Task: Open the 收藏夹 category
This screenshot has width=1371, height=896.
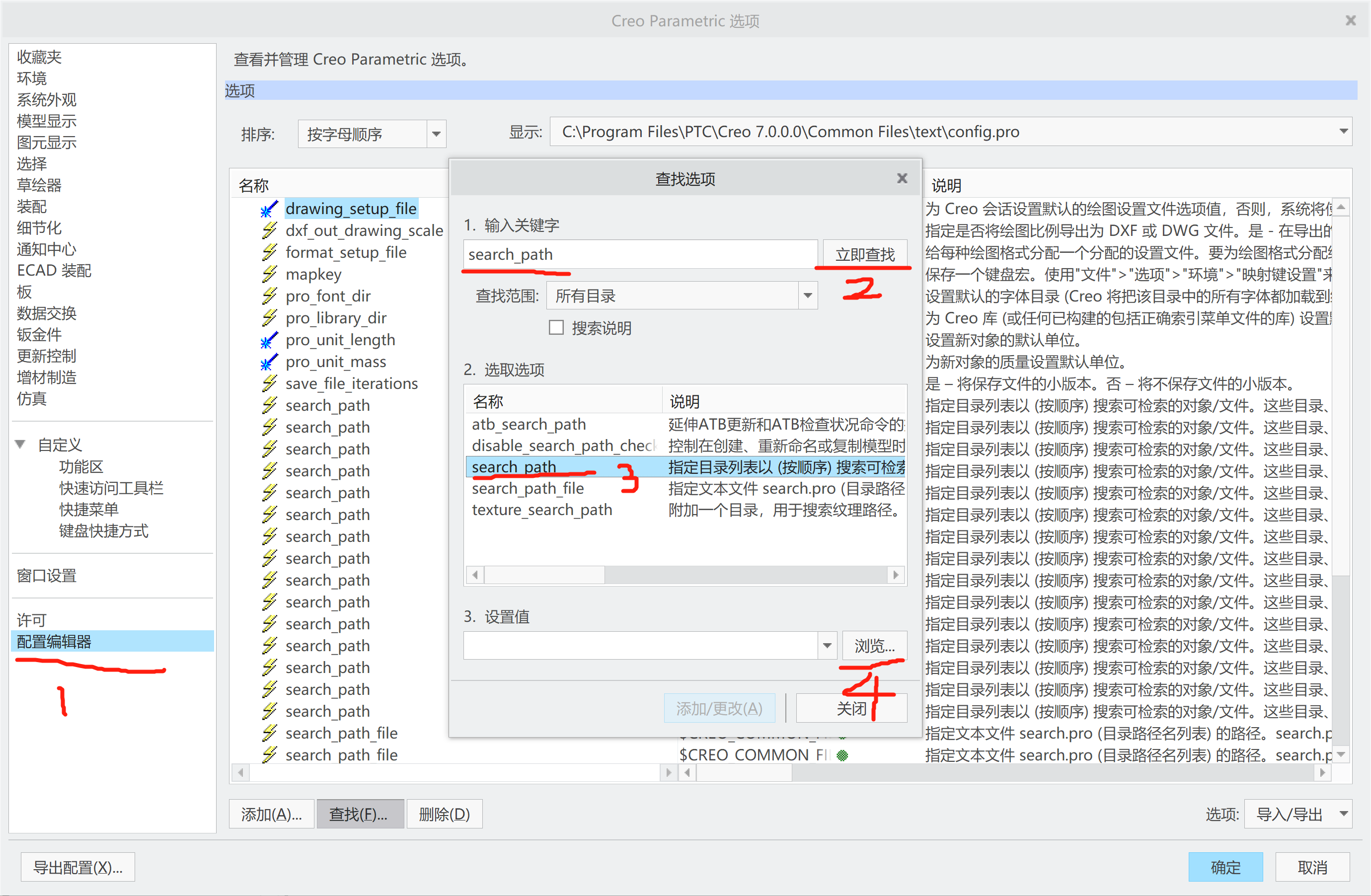Action: pos(39,57)
